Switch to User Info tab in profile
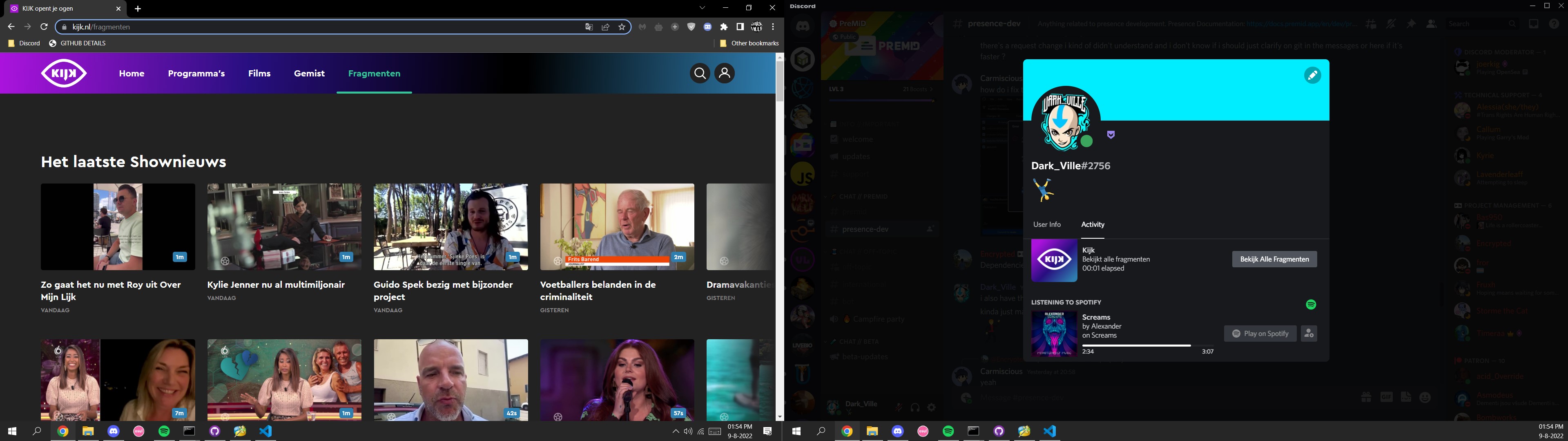The image size is (1568, 441). [1047, 225]
